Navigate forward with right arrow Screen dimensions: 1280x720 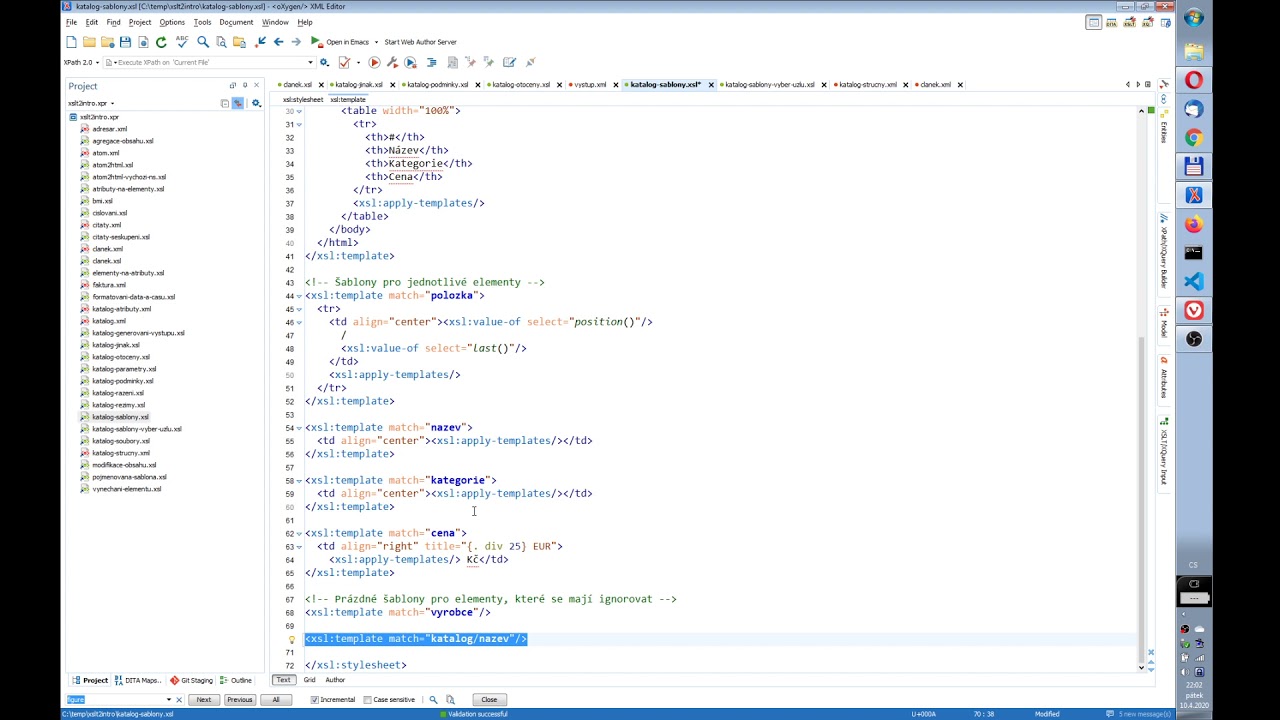pos(296,42)
